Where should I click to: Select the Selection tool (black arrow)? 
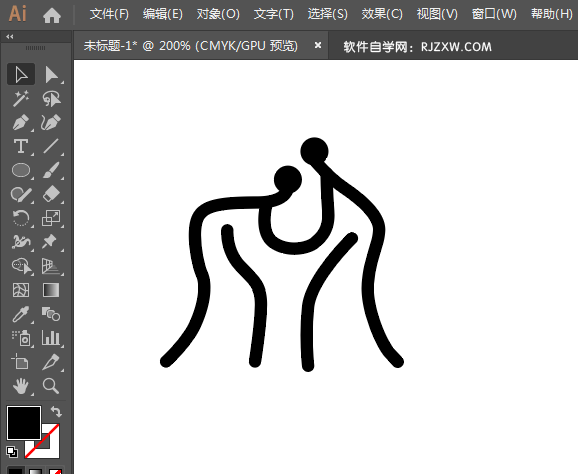click(21, 74)
